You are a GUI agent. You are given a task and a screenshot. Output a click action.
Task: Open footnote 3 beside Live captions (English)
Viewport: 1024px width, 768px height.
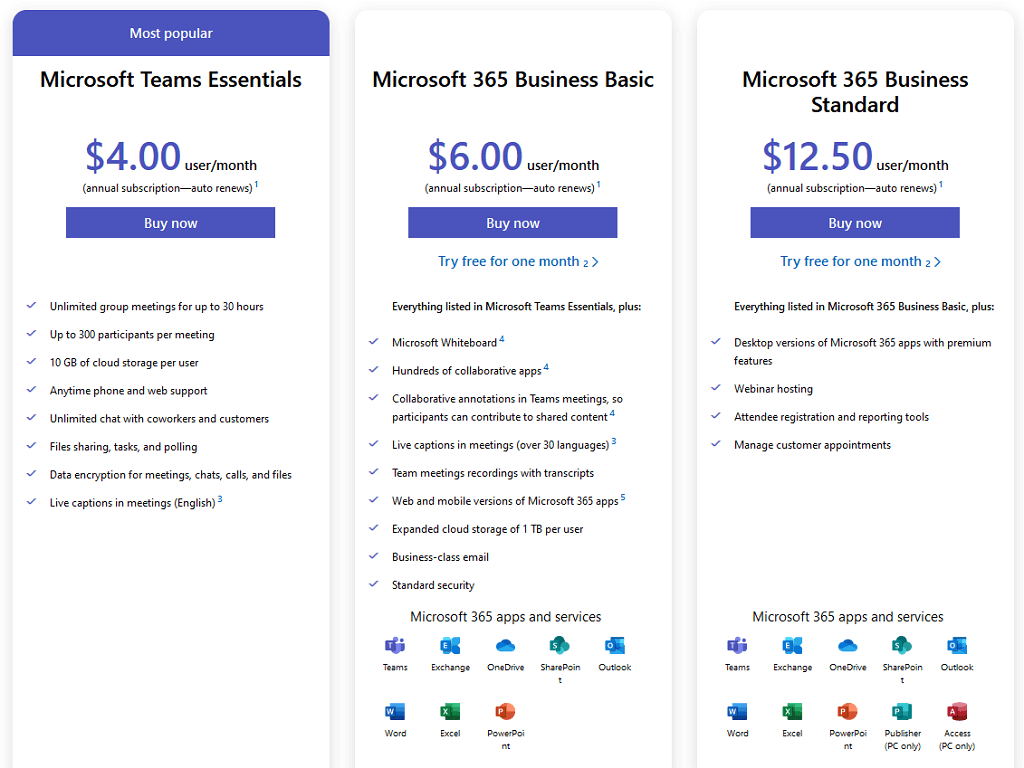point(220,499)
